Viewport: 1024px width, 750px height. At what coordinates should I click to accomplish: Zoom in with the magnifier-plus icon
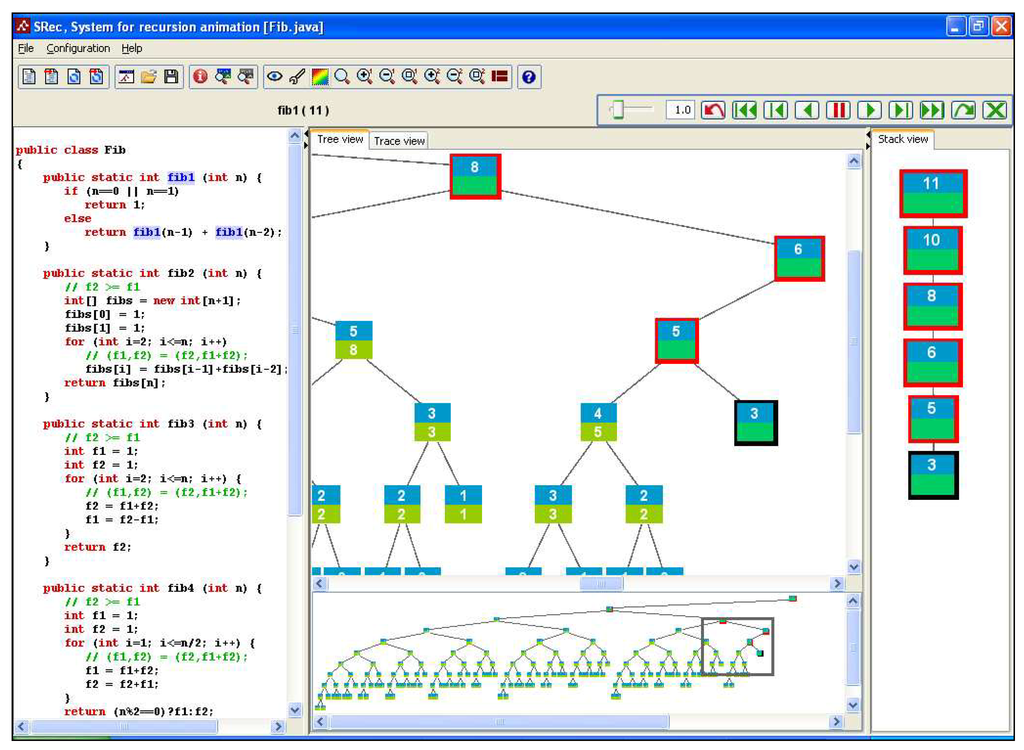tap(364, 76)
